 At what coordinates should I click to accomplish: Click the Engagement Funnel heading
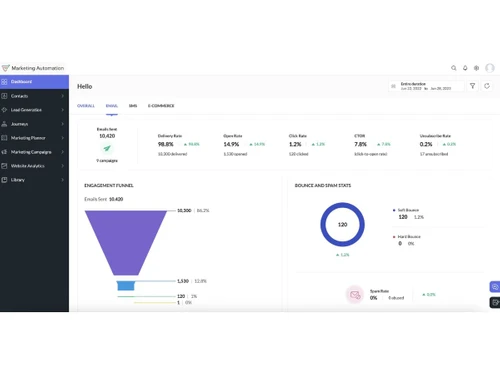(109, 185)
